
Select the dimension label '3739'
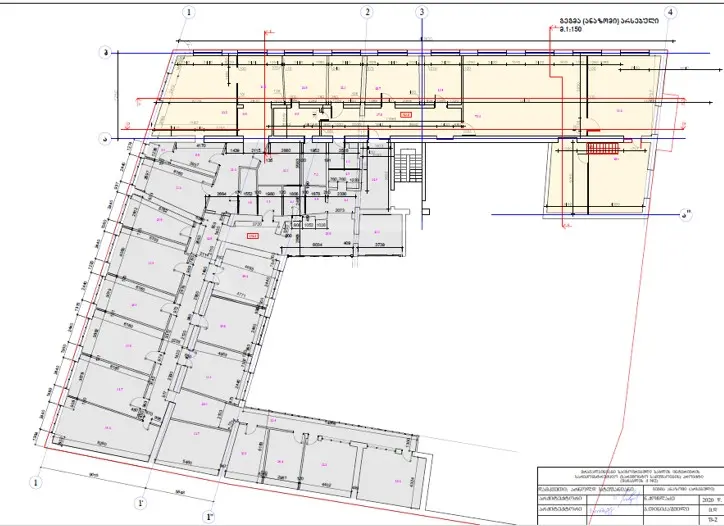tap(380, 245)
